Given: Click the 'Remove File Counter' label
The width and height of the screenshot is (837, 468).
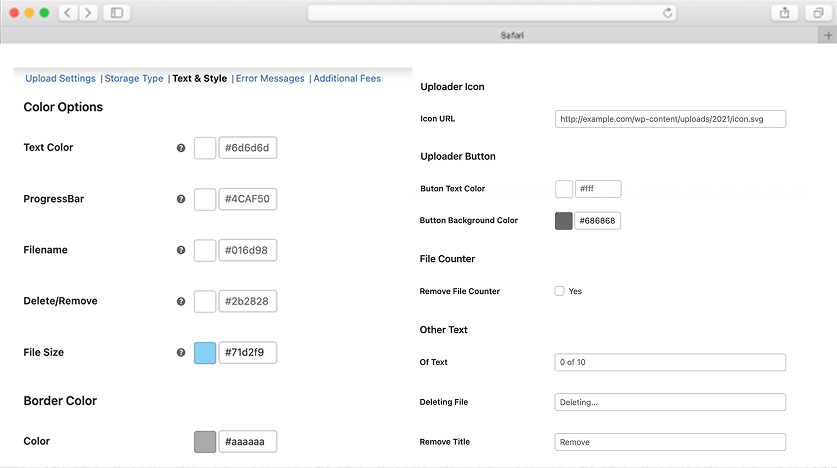Looking at the screenshot, I should (460, 291).
